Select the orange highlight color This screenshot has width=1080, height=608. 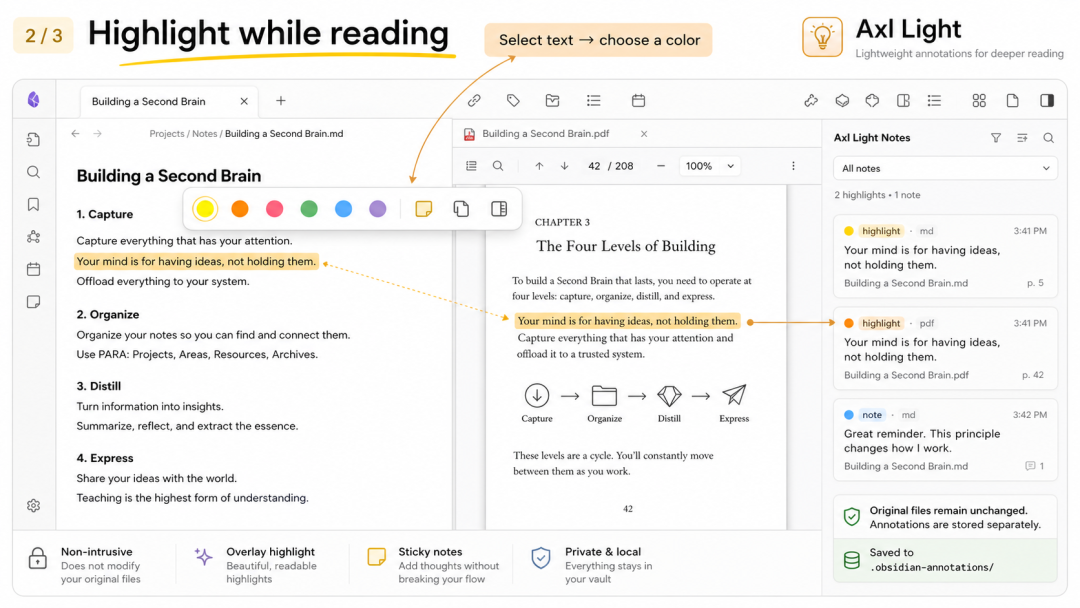(x=240, y=209)
